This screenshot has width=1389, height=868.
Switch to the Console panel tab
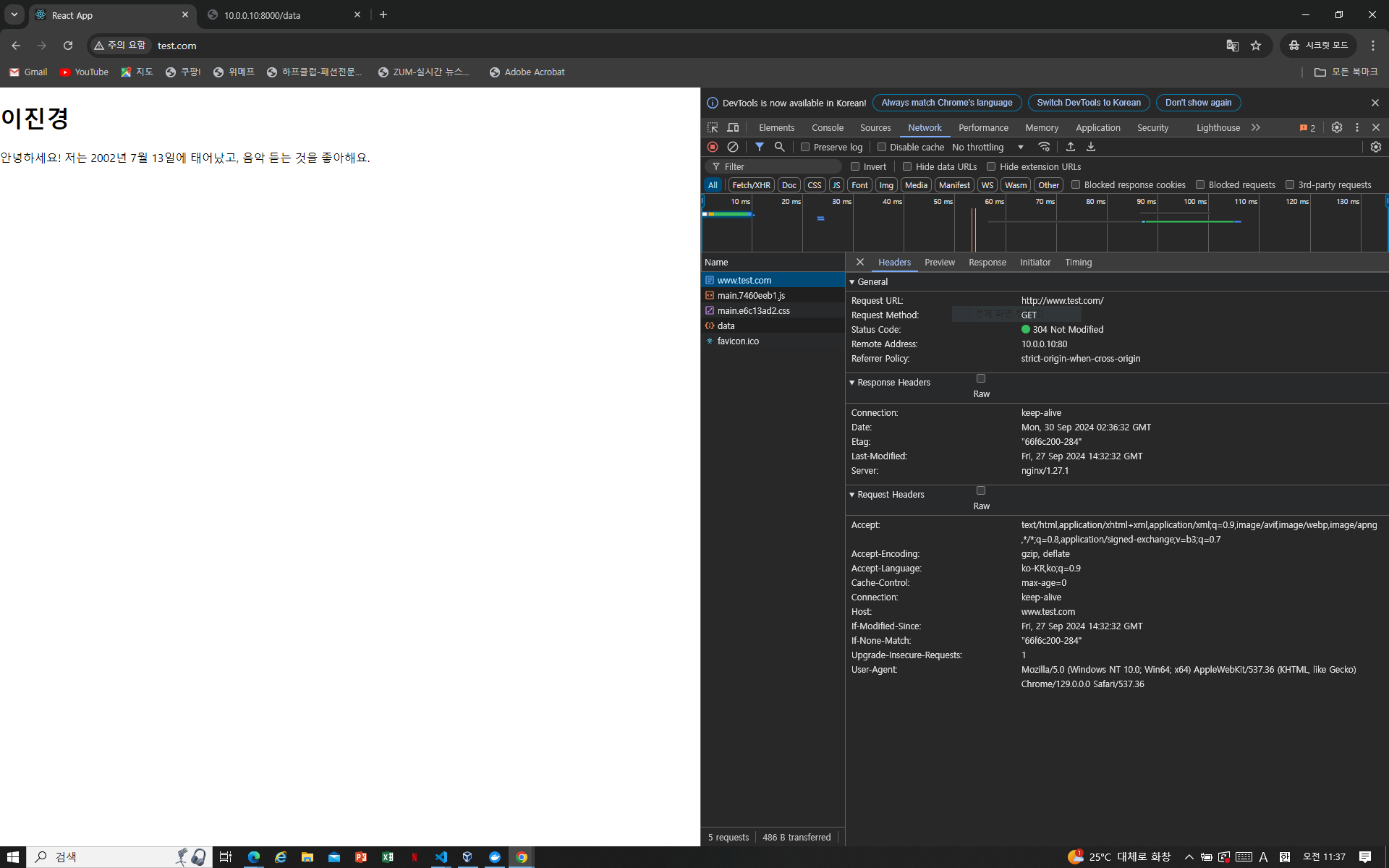click(827, 127)
